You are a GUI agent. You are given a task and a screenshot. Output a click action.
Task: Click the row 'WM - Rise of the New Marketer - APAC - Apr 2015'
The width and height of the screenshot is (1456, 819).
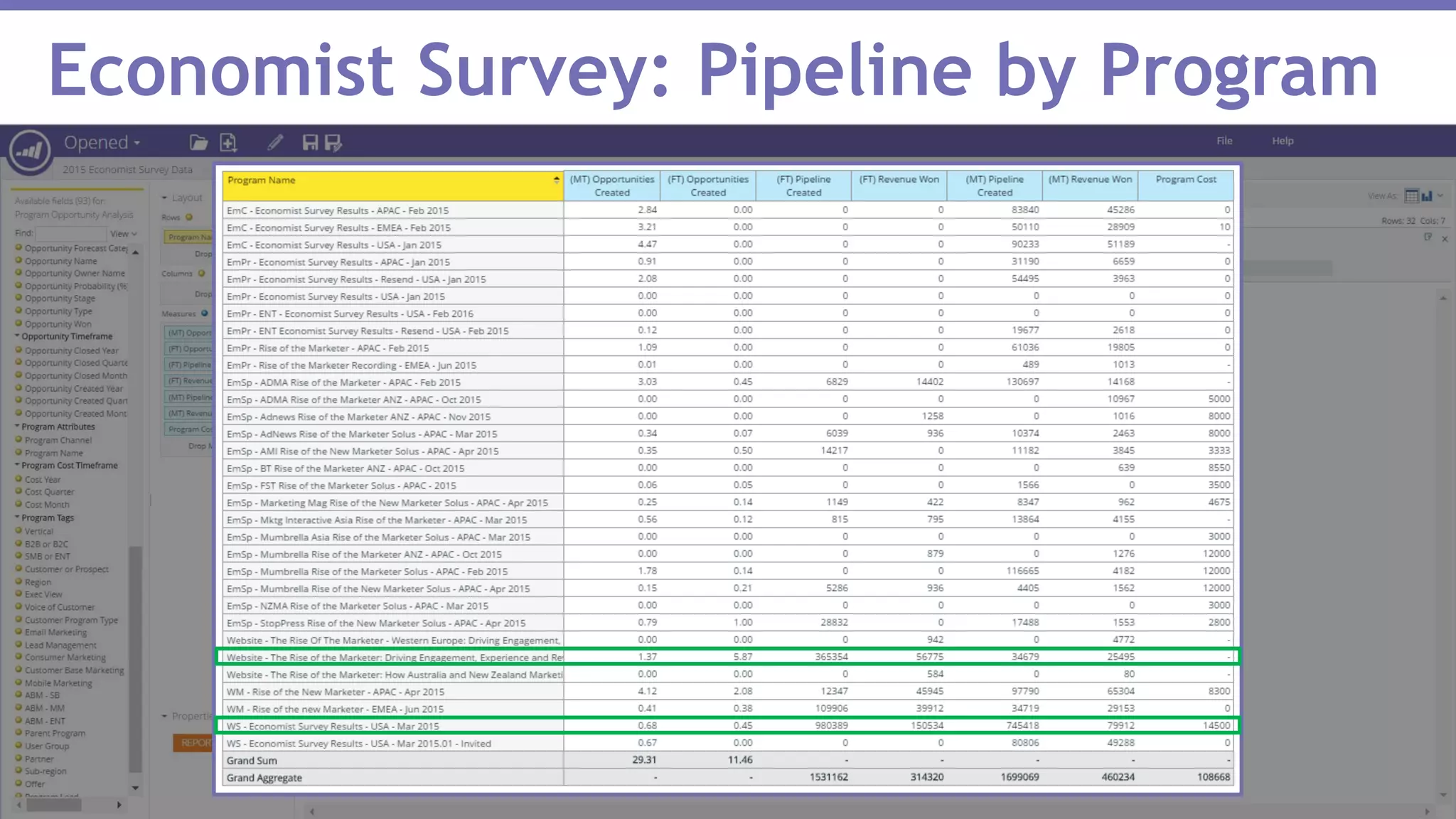pos(728,692)
